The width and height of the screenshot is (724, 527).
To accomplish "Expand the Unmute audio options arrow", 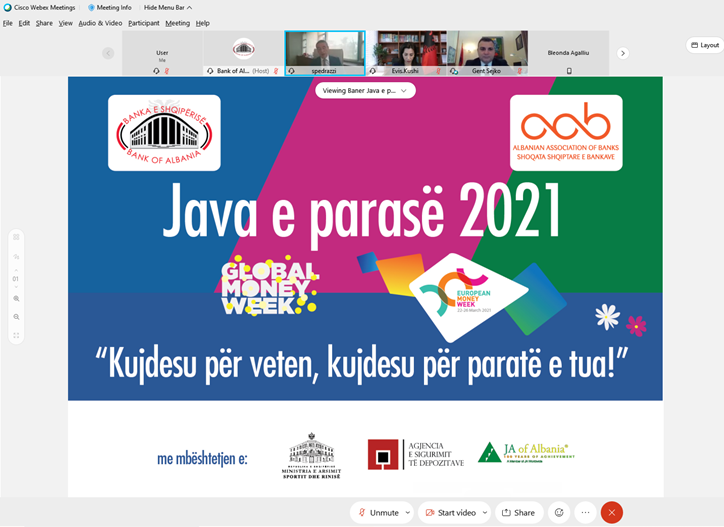I will 408,512.
